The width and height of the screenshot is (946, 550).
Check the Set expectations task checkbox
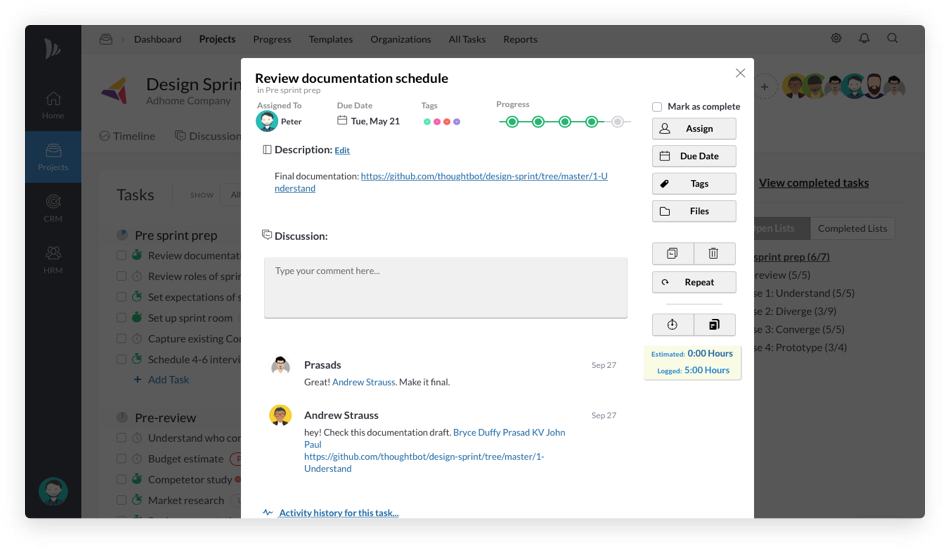tap(121, 297)
